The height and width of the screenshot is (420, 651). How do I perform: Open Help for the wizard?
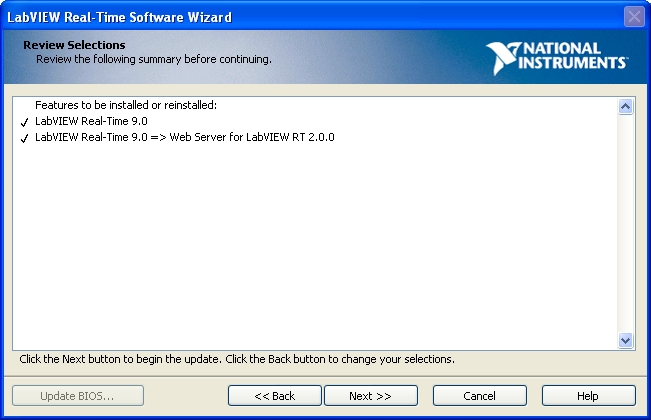588,396
